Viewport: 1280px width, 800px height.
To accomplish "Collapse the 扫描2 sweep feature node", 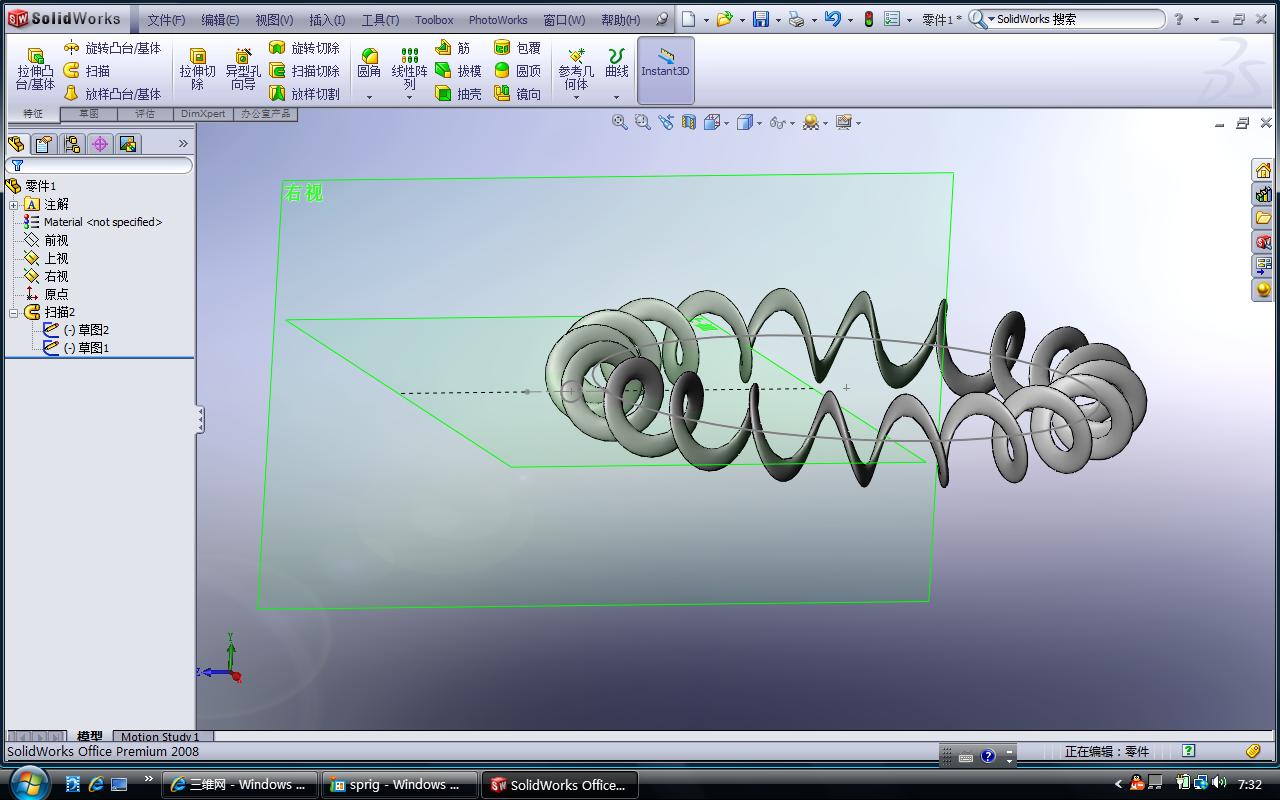I will coord(14,313).
